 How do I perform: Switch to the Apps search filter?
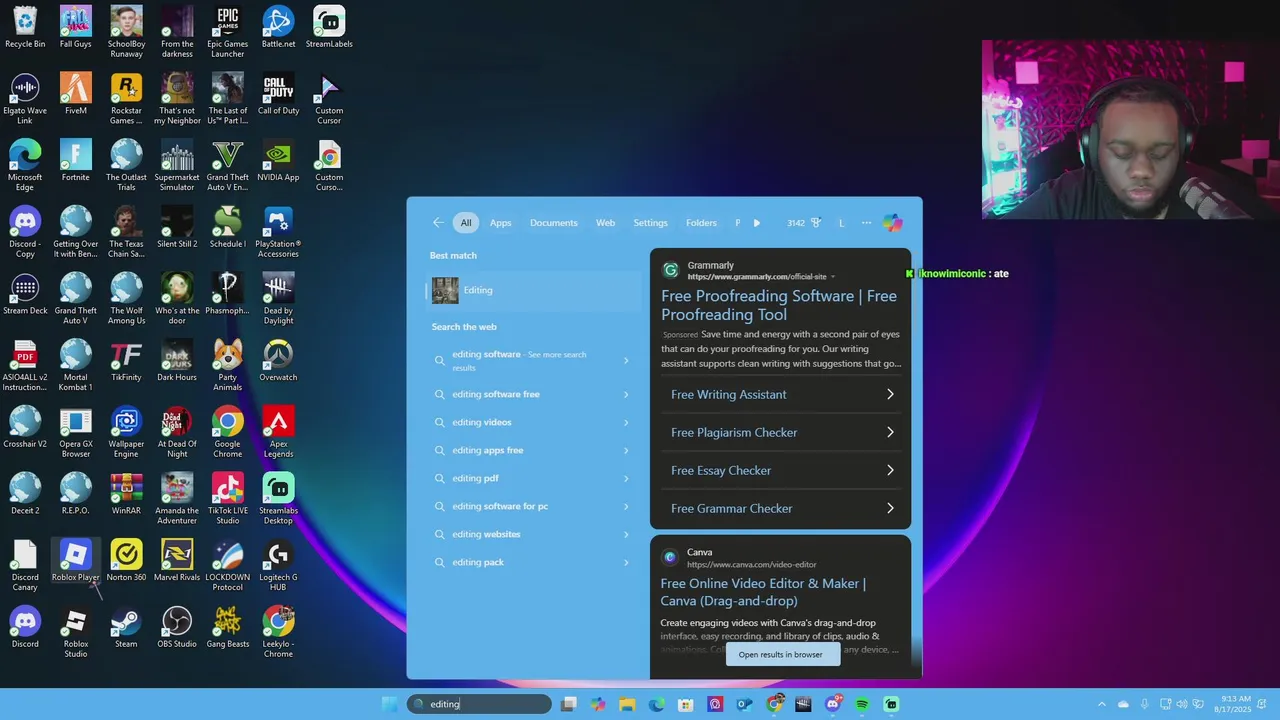click(501, 223)
